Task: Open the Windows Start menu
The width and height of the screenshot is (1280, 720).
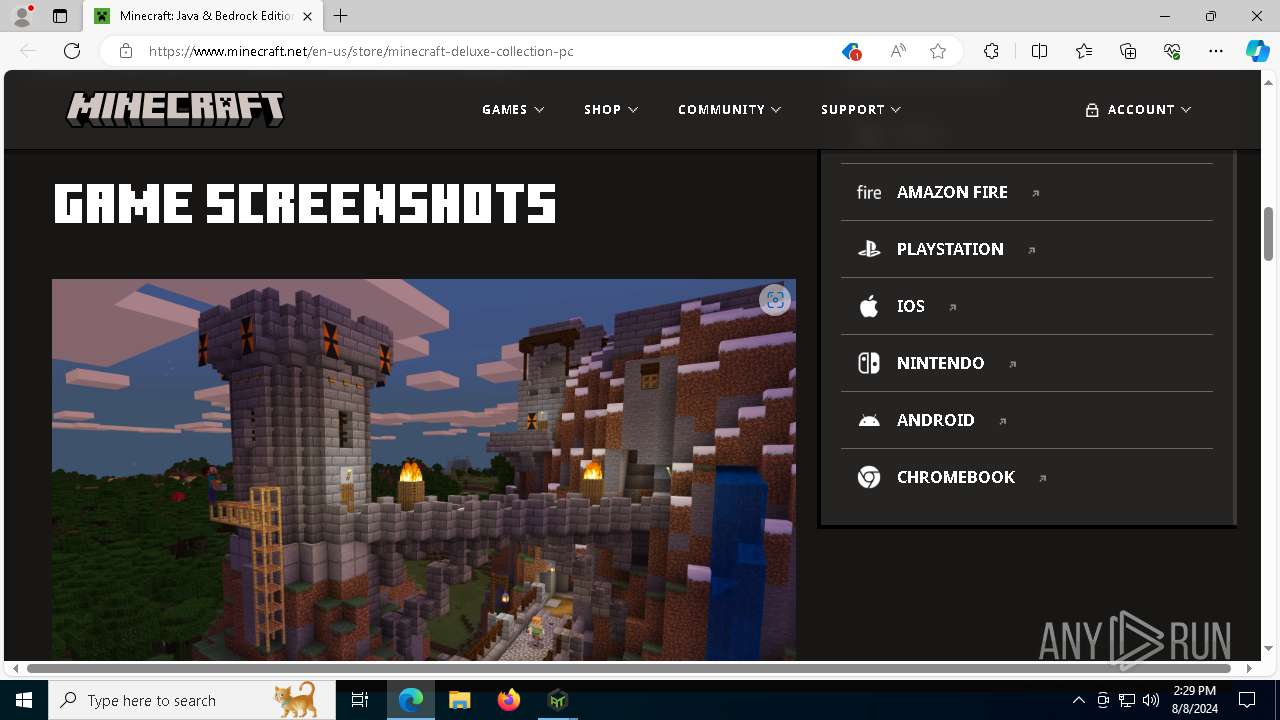Action: pos(24,700)
